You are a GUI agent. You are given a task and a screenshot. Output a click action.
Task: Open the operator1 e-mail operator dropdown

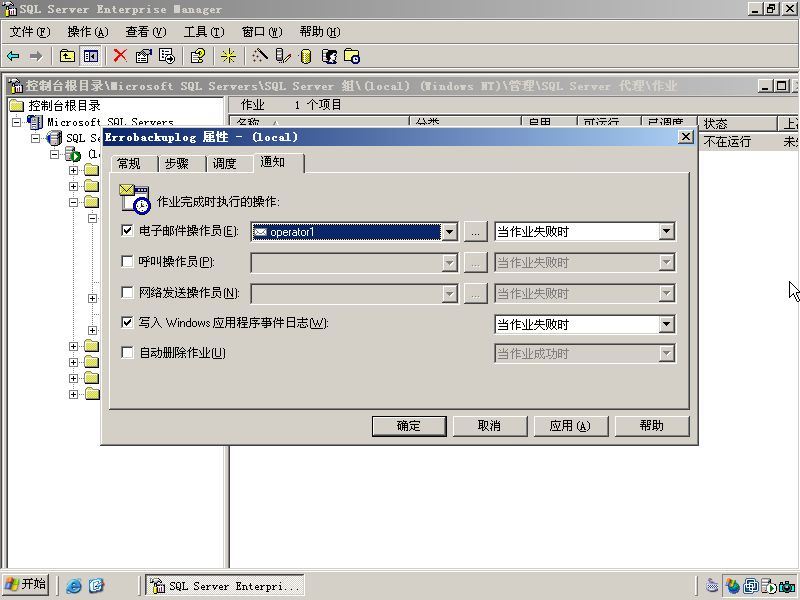coord(449,232)
